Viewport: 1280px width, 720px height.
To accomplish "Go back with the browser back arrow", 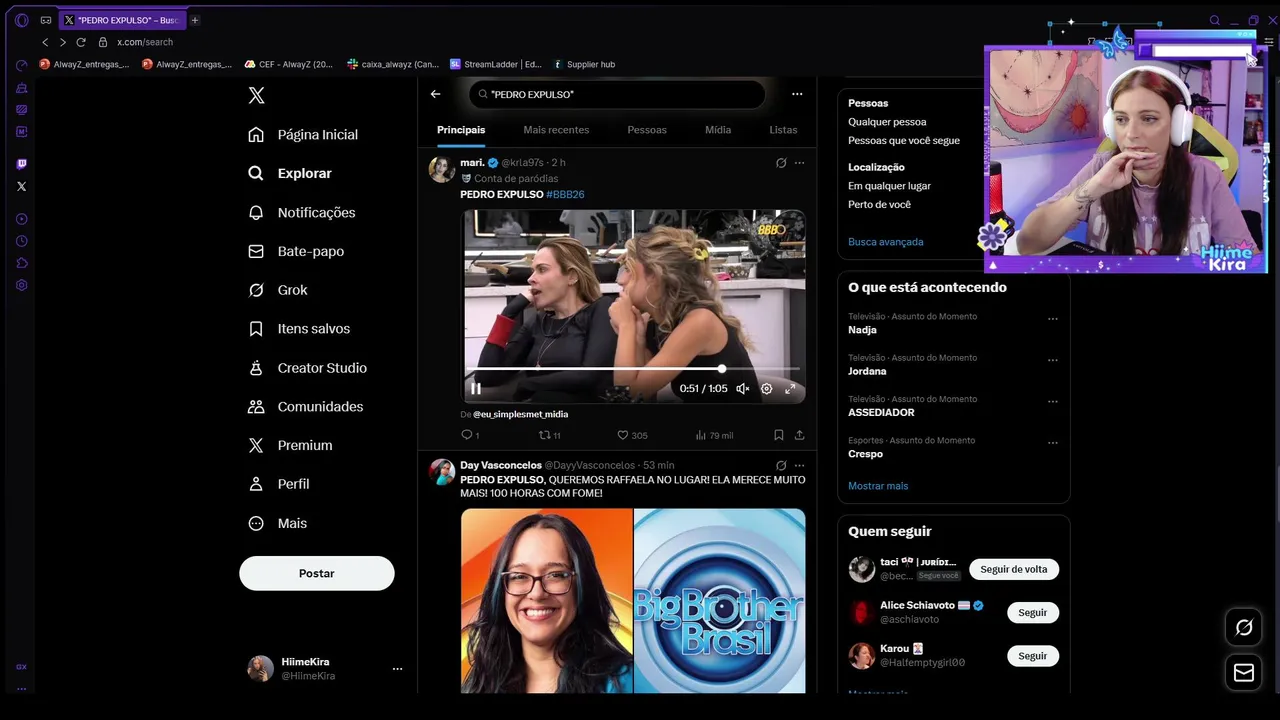I will pos(45,42).
